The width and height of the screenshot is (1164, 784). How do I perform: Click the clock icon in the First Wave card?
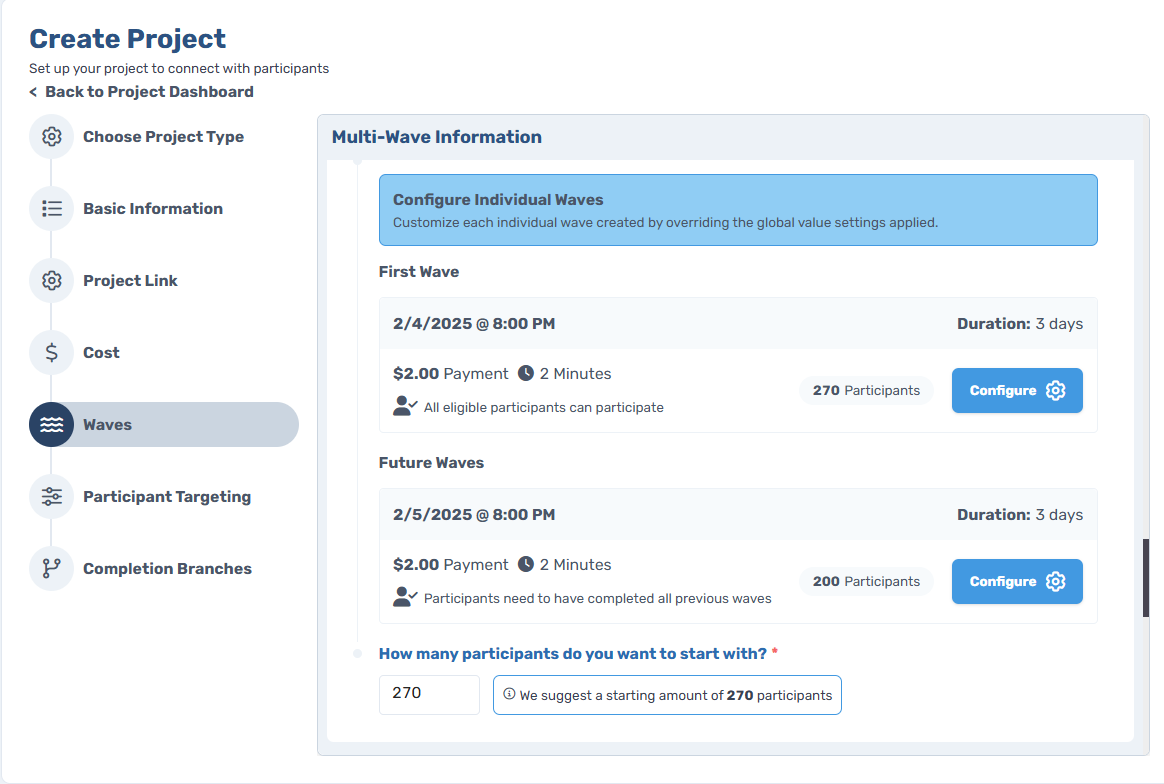point(526,373)
